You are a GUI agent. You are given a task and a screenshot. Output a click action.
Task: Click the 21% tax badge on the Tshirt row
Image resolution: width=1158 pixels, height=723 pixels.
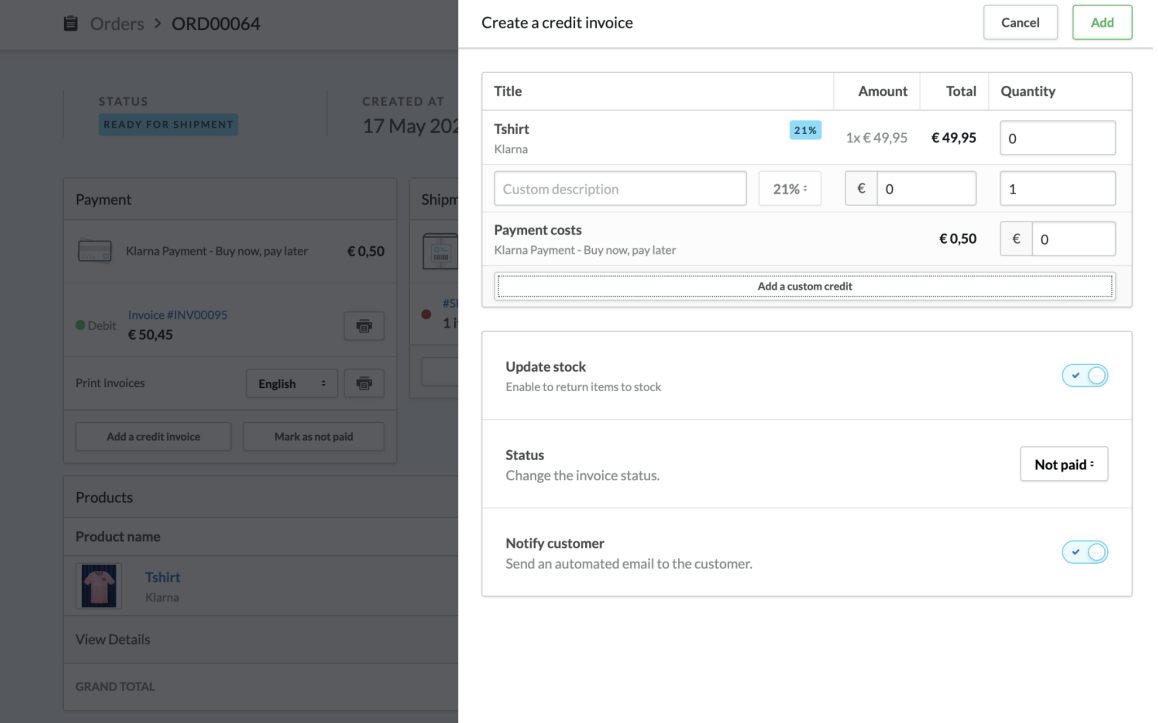click(805, 129)
